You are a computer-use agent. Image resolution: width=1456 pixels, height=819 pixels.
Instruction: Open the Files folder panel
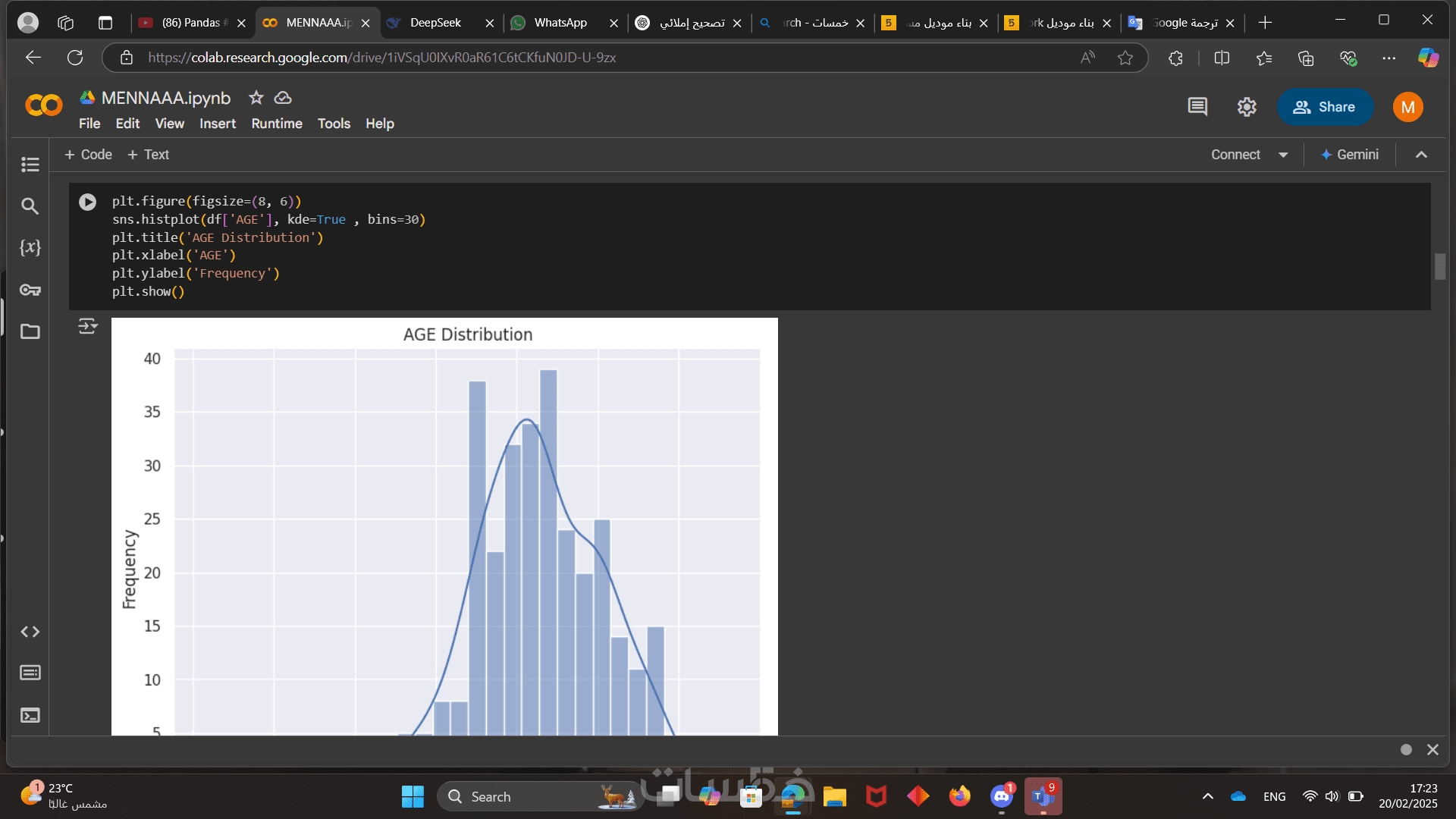(x=30, y=331)
